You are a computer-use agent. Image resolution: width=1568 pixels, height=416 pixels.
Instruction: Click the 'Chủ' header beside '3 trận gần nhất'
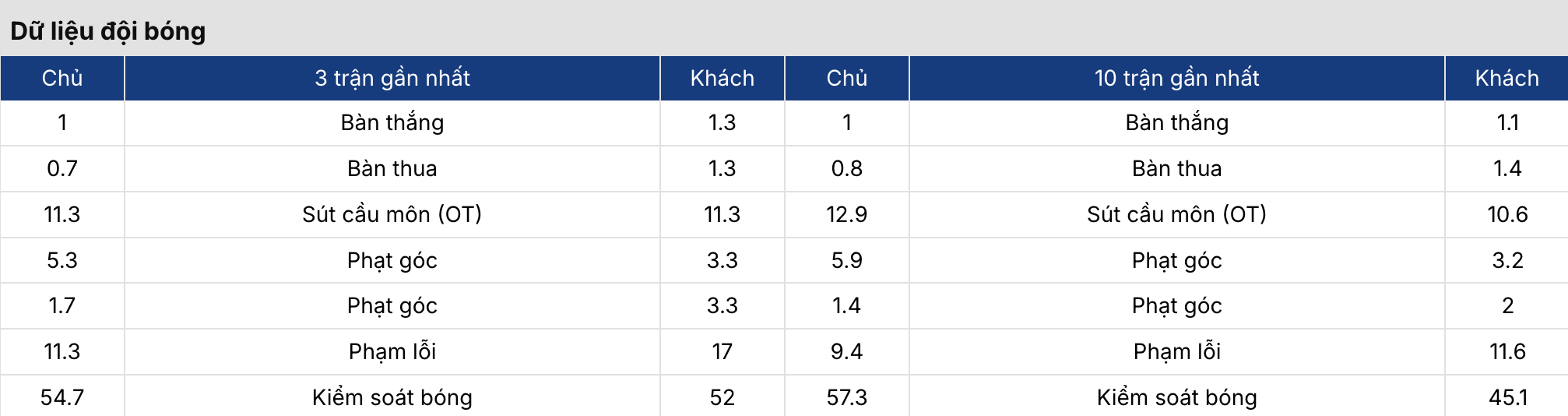click(x=62, y=78)
